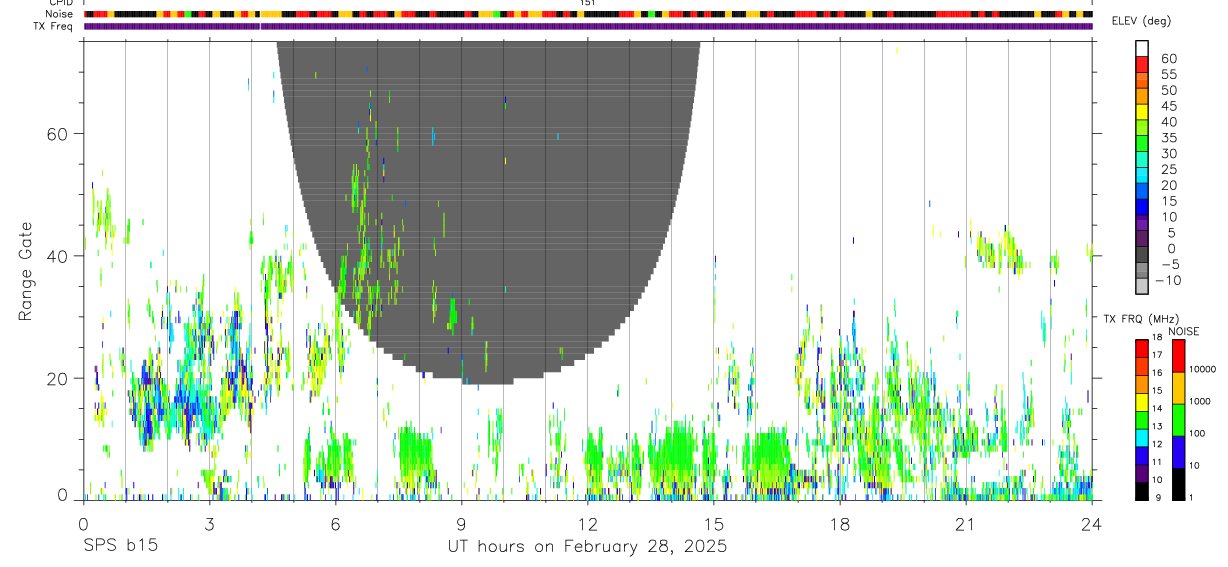Click the 18 tick label on UT hours axis

[840, 524]
